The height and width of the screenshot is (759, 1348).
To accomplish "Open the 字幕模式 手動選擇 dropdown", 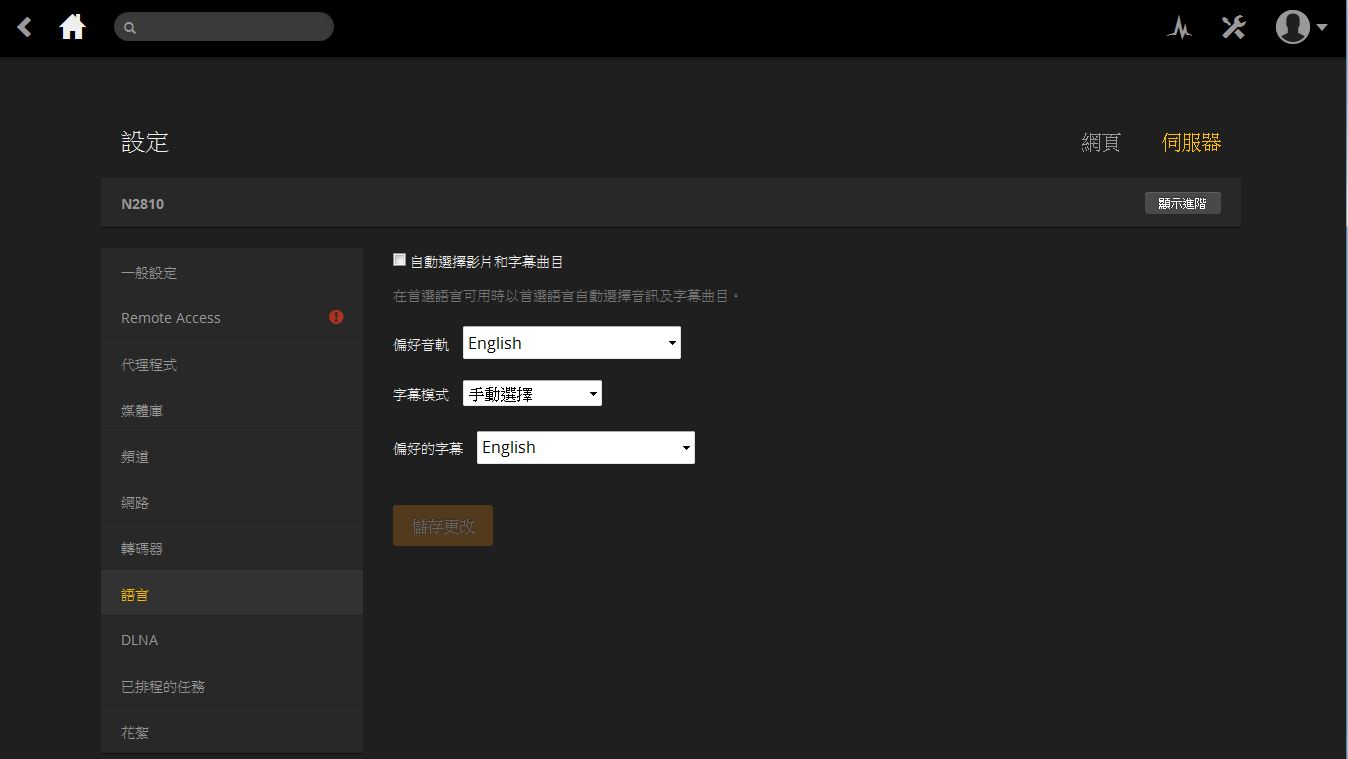I will tap(532, 394).
